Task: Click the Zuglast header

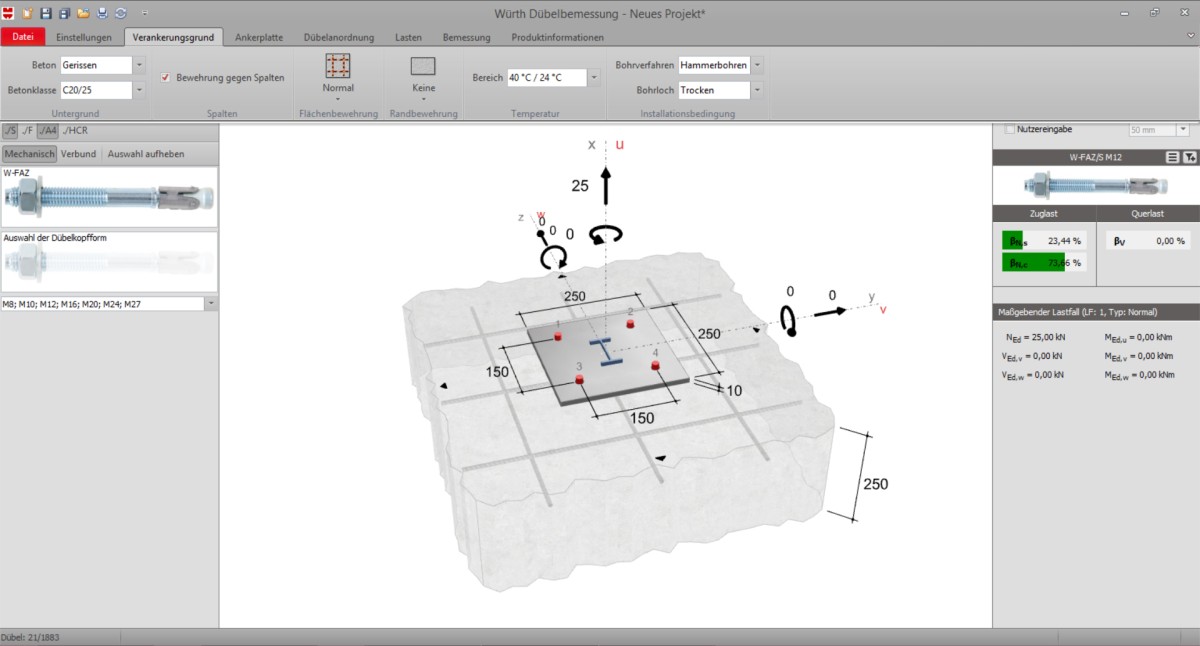Action: pos(1044,213)
